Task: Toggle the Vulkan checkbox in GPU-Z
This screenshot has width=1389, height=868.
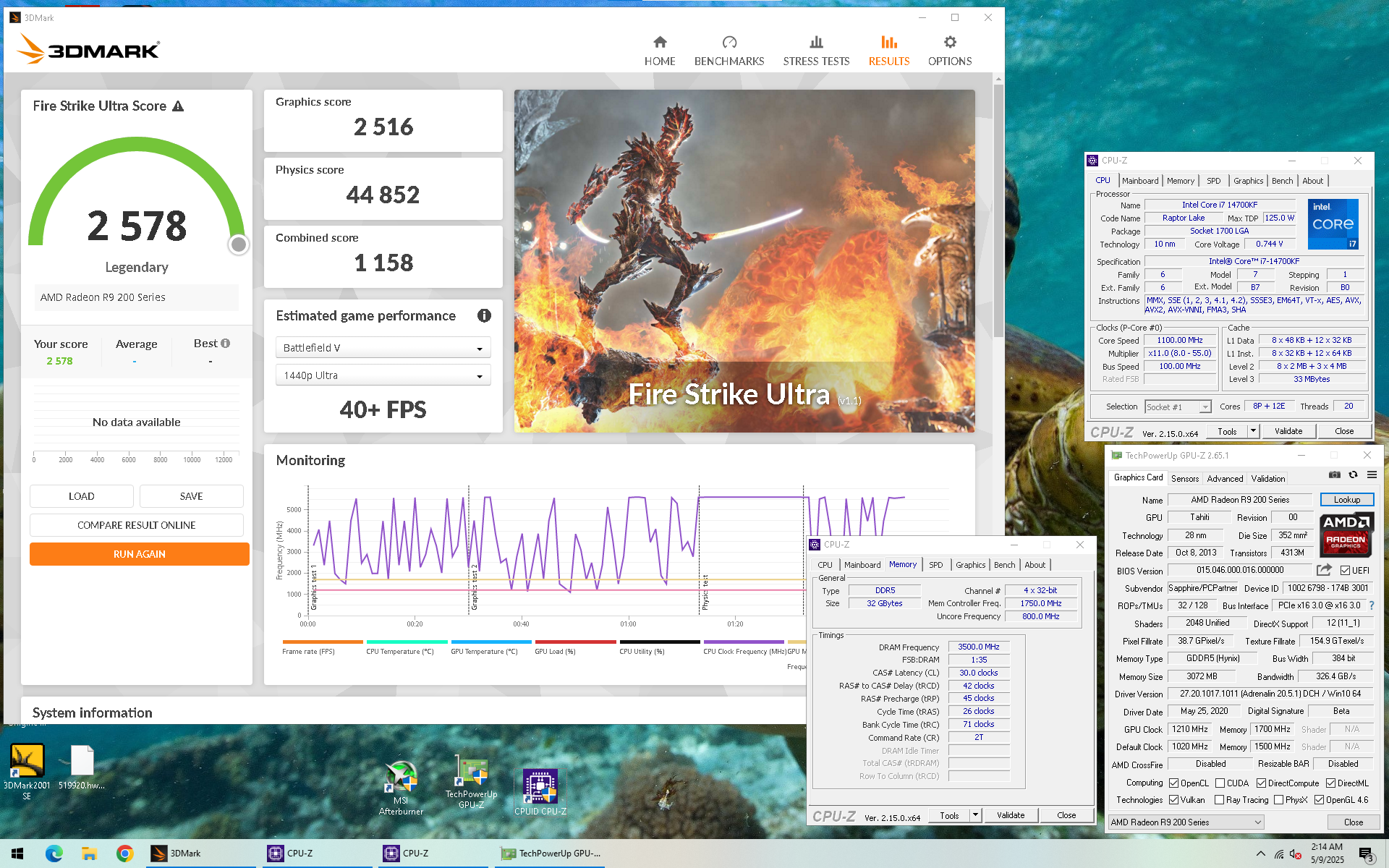Action: pos(1173,799)
